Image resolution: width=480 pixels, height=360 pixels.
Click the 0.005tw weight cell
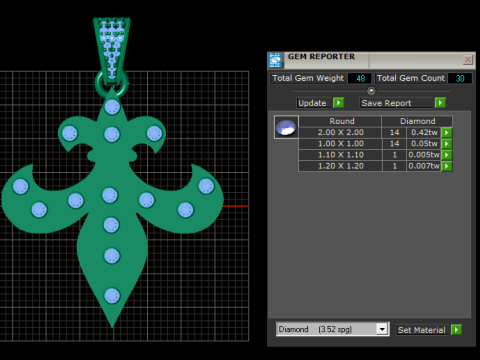[x=424, y=155]
